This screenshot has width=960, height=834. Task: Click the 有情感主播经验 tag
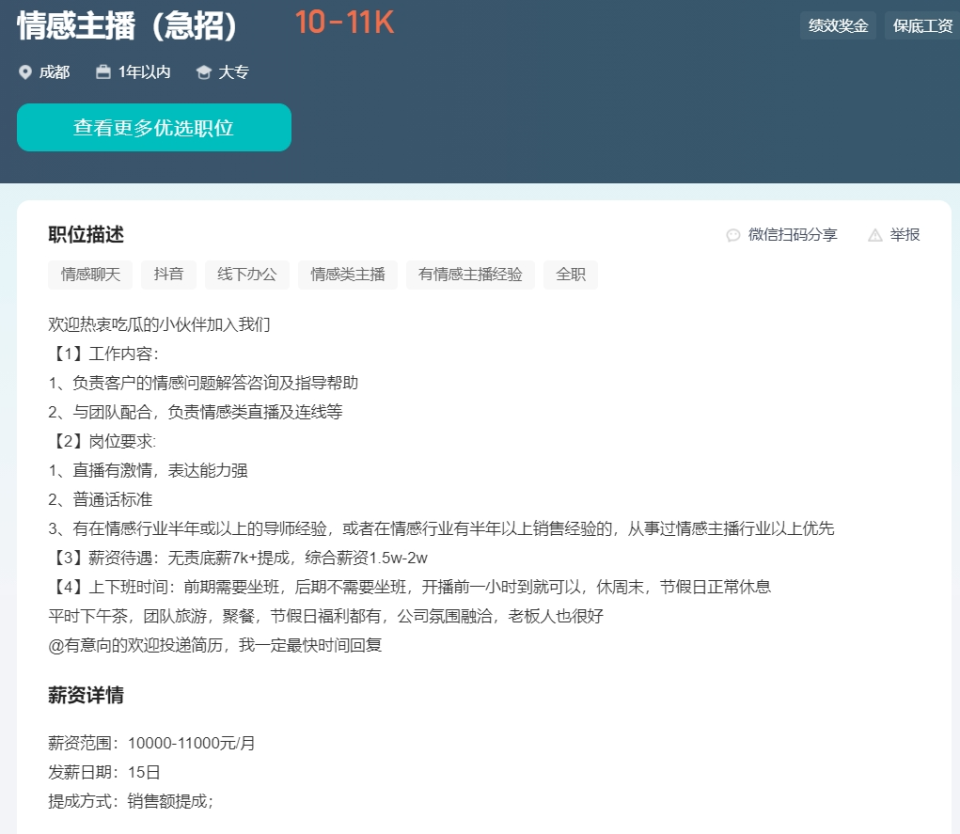[x=470, y=274]
